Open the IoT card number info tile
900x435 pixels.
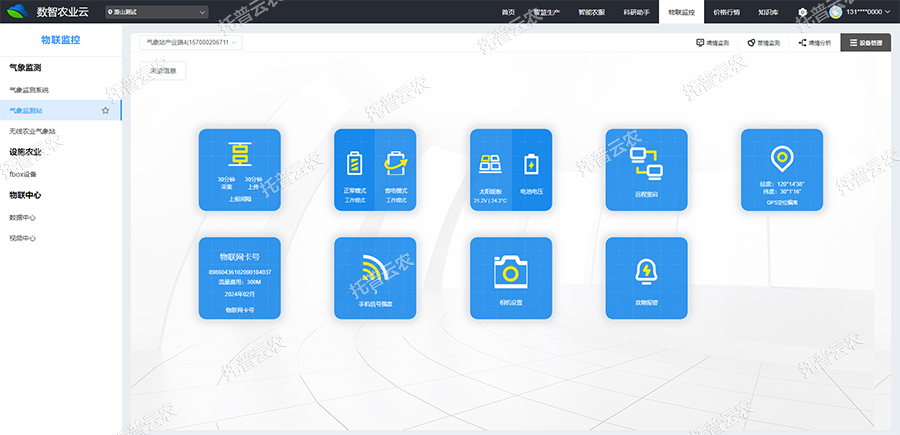click(239, 277)
